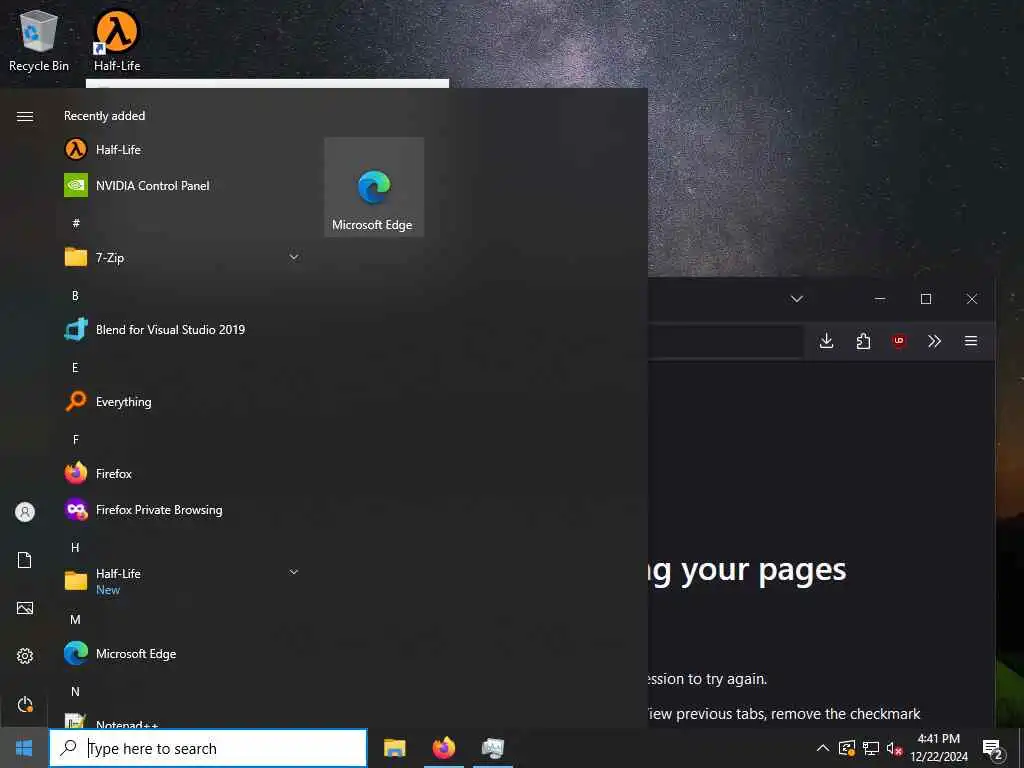Open the clock and date flyout

(939, 748)
